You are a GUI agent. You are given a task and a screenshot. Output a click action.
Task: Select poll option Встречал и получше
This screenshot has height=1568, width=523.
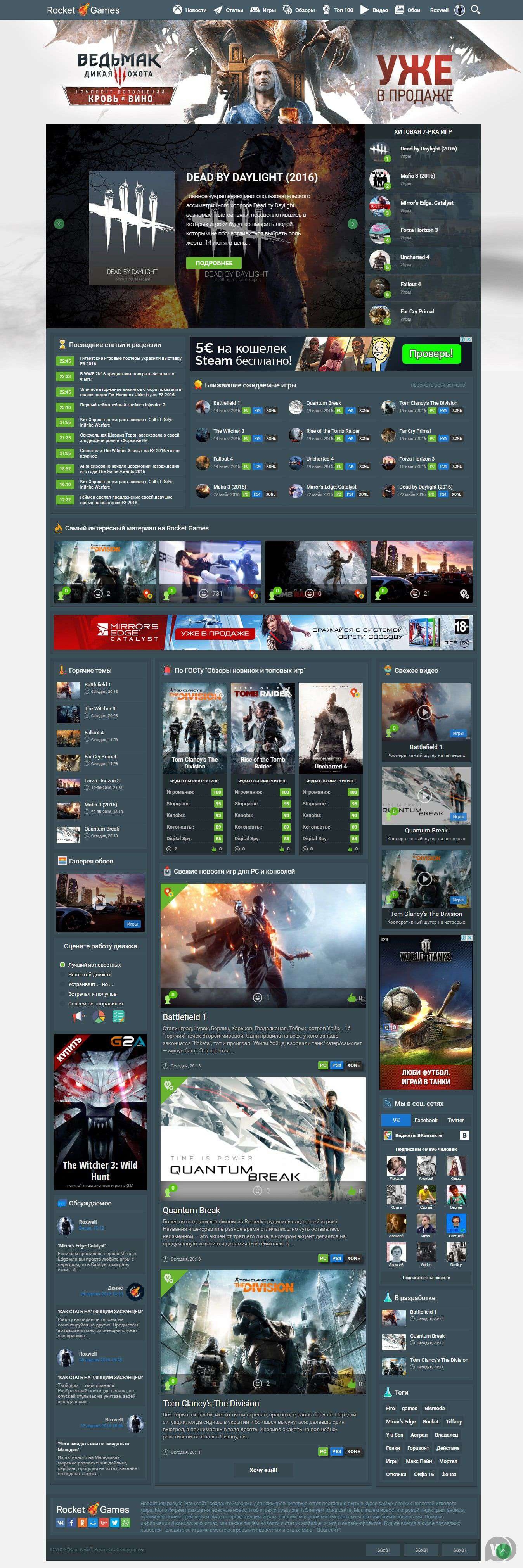pos(62,994)
